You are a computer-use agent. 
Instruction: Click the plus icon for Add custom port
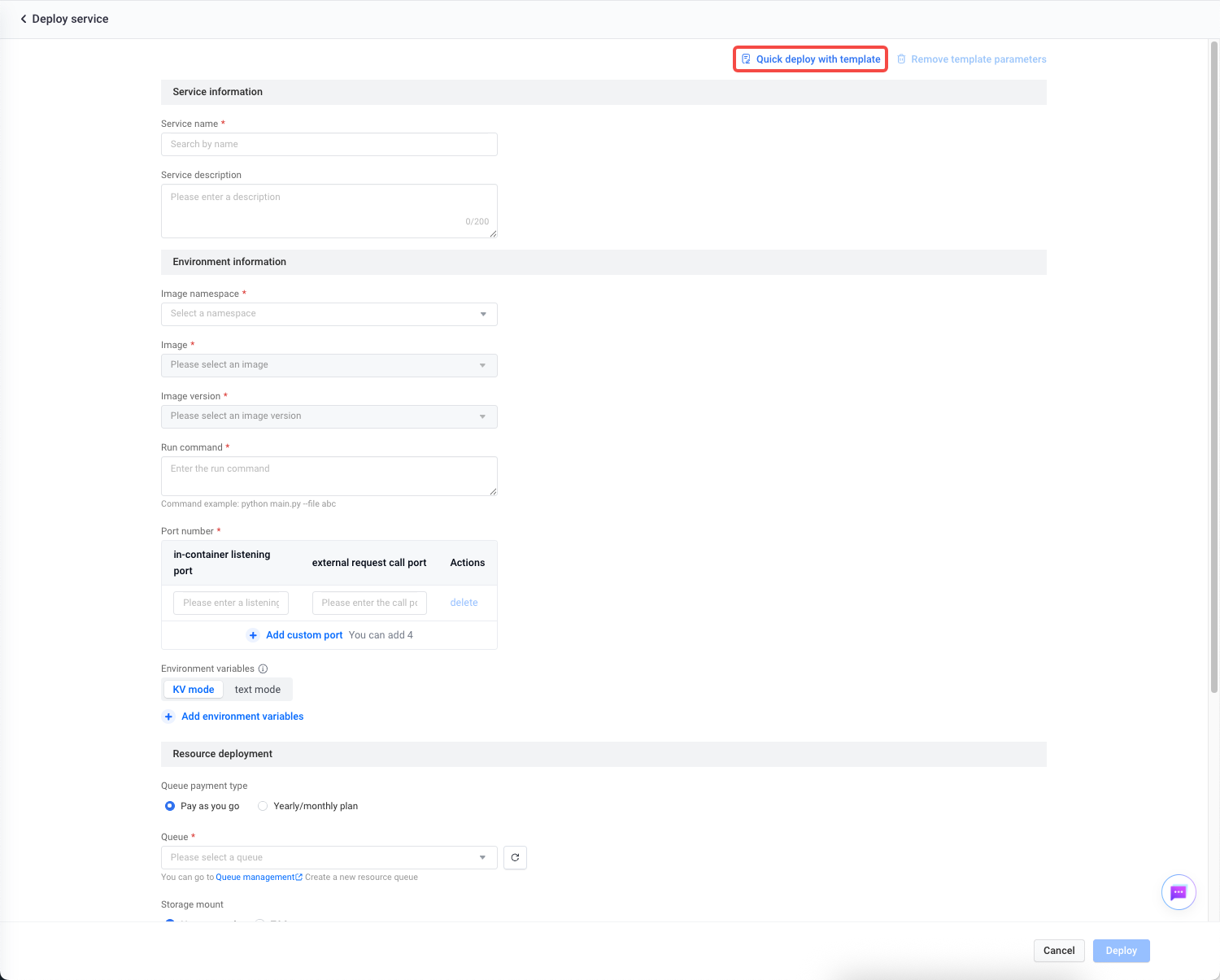tap(253, 635)
